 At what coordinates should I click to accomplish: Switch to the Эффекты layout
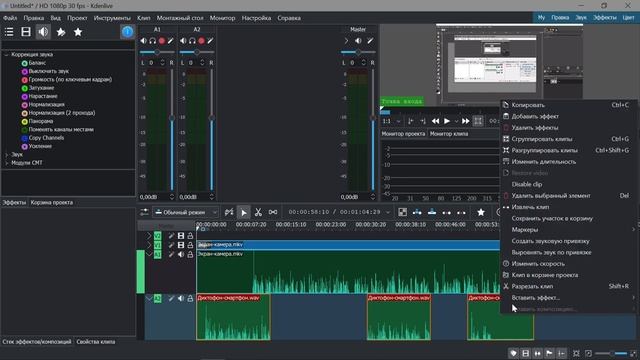pyautogui.click(x=604, y=18)
